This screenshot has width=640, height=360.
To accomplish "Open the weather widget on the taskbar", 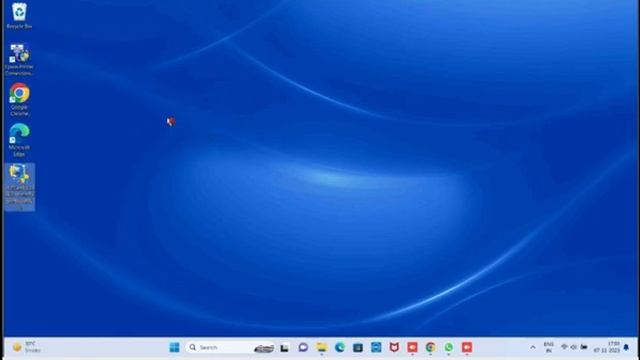I will pyautogui.click(x=27, y=347).
